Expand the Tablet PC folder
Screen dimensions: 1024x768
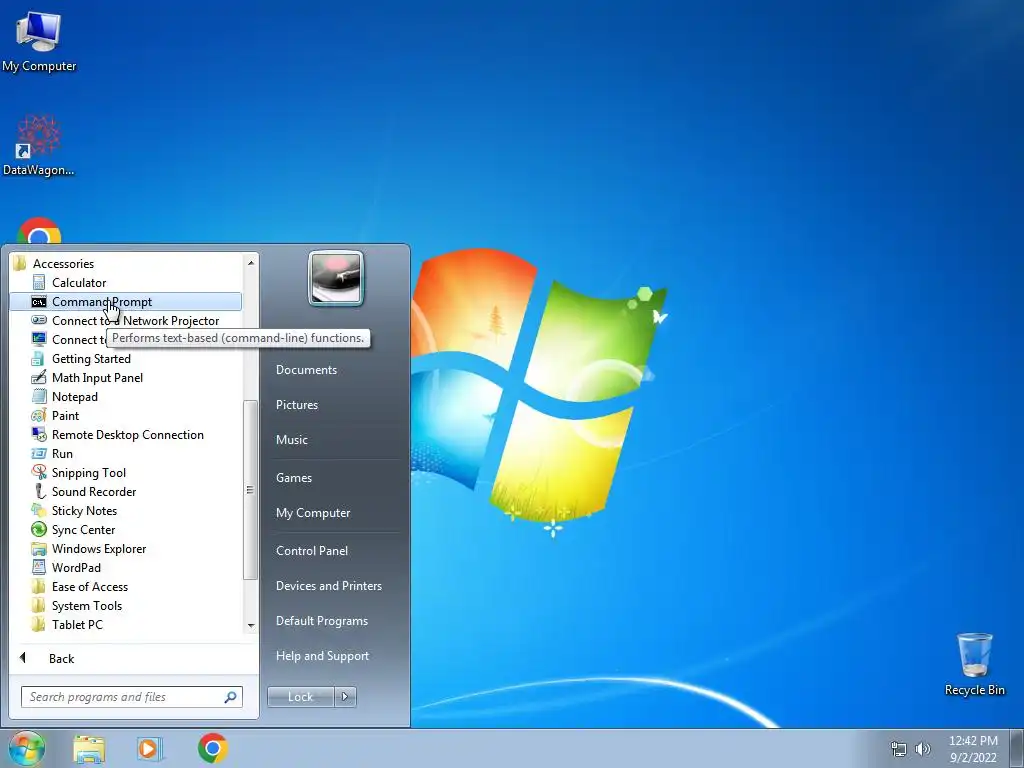(125, 624)
